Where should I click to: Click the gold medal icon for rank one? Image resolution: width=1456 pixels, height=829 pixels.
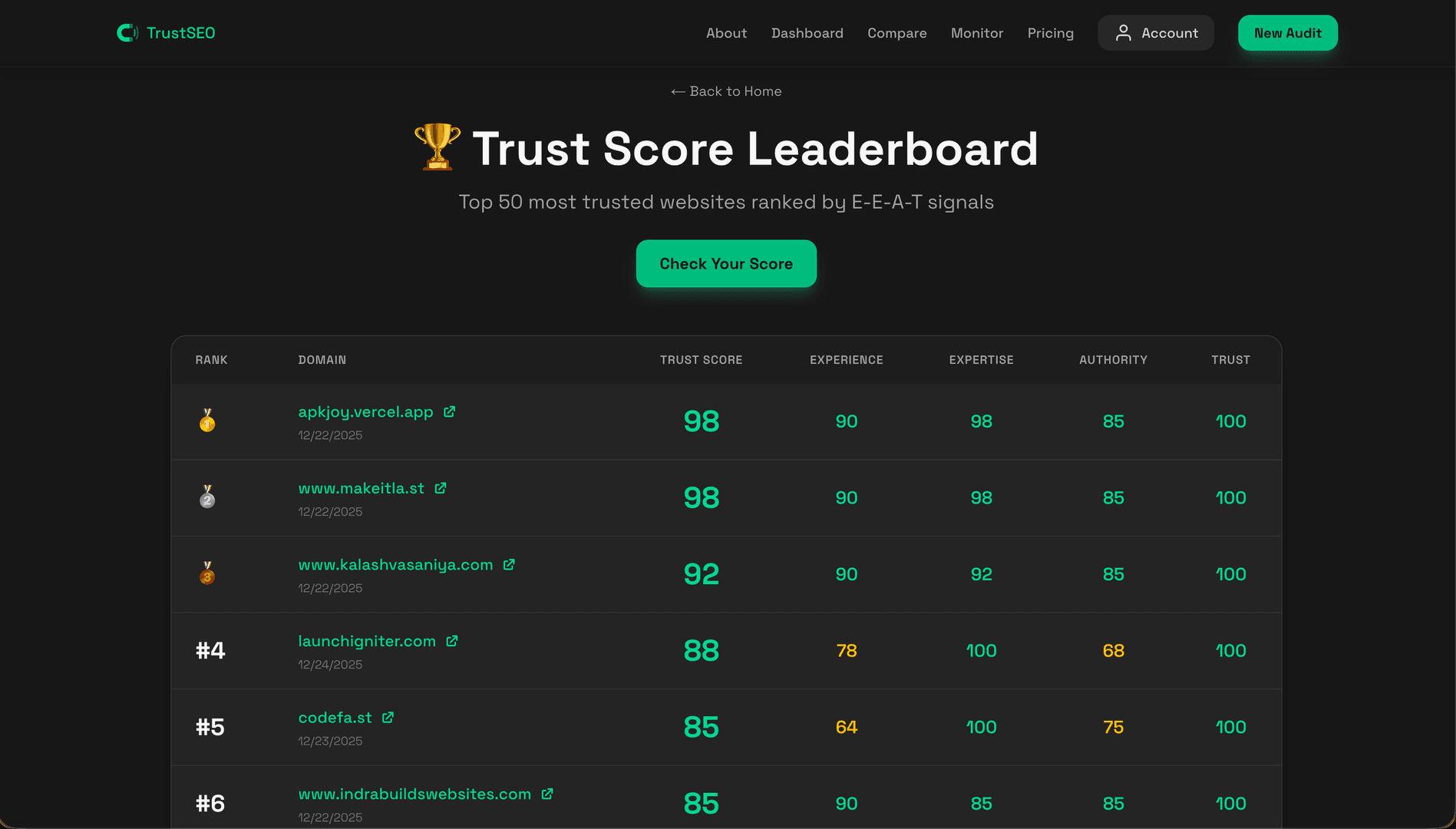[x=207, y=421]
